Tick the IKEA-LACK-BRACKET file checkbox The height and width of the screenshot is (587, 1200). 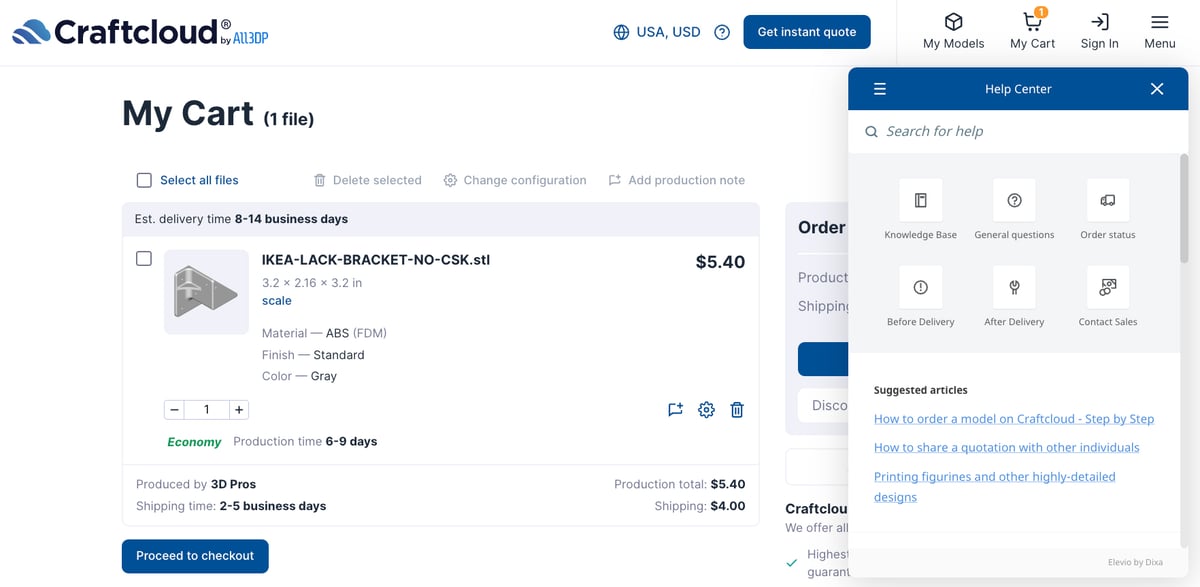tap(144, 258)
